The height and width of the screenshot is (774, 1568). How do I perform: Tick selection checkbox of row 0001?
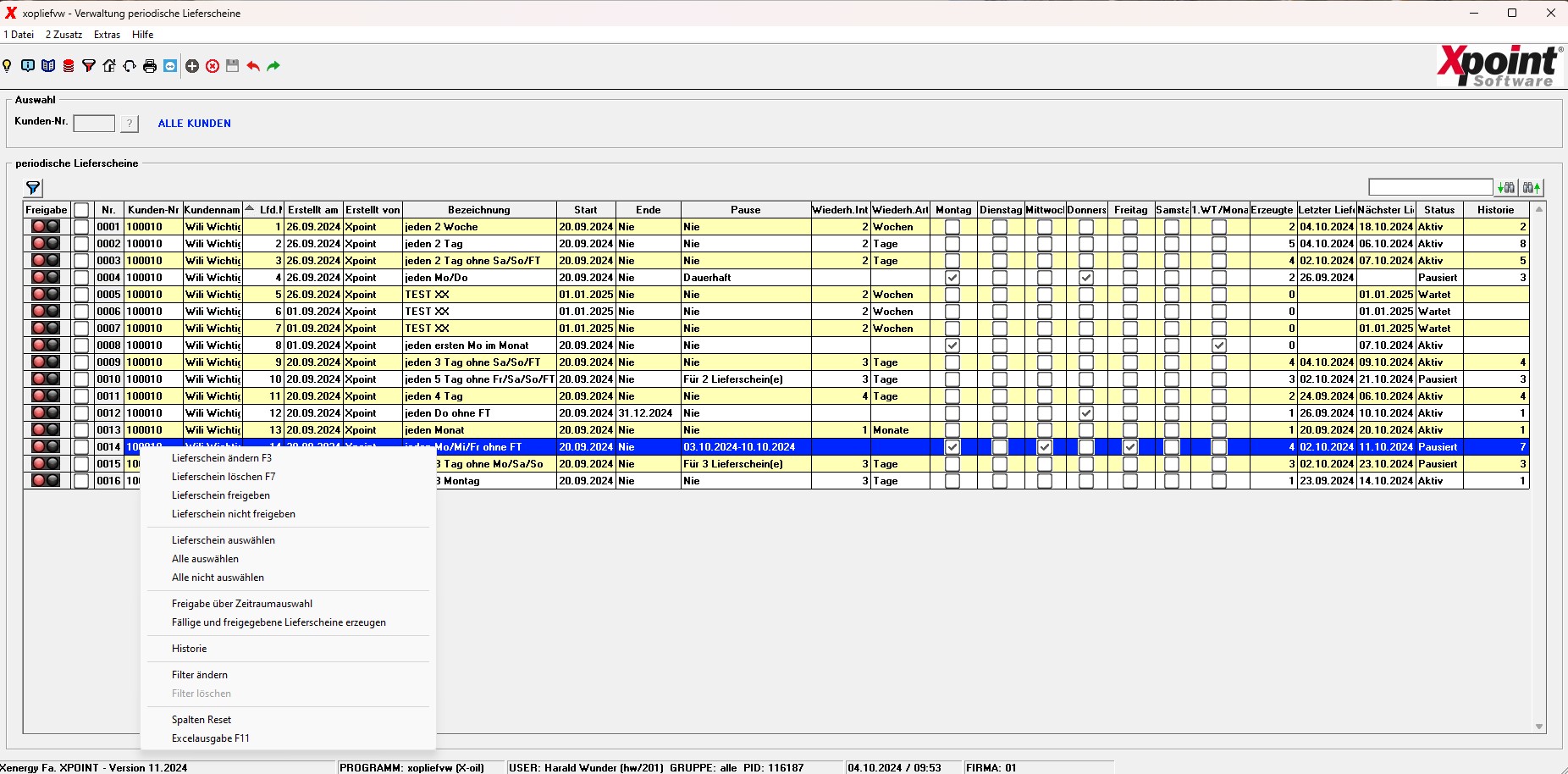coord(81,227)
